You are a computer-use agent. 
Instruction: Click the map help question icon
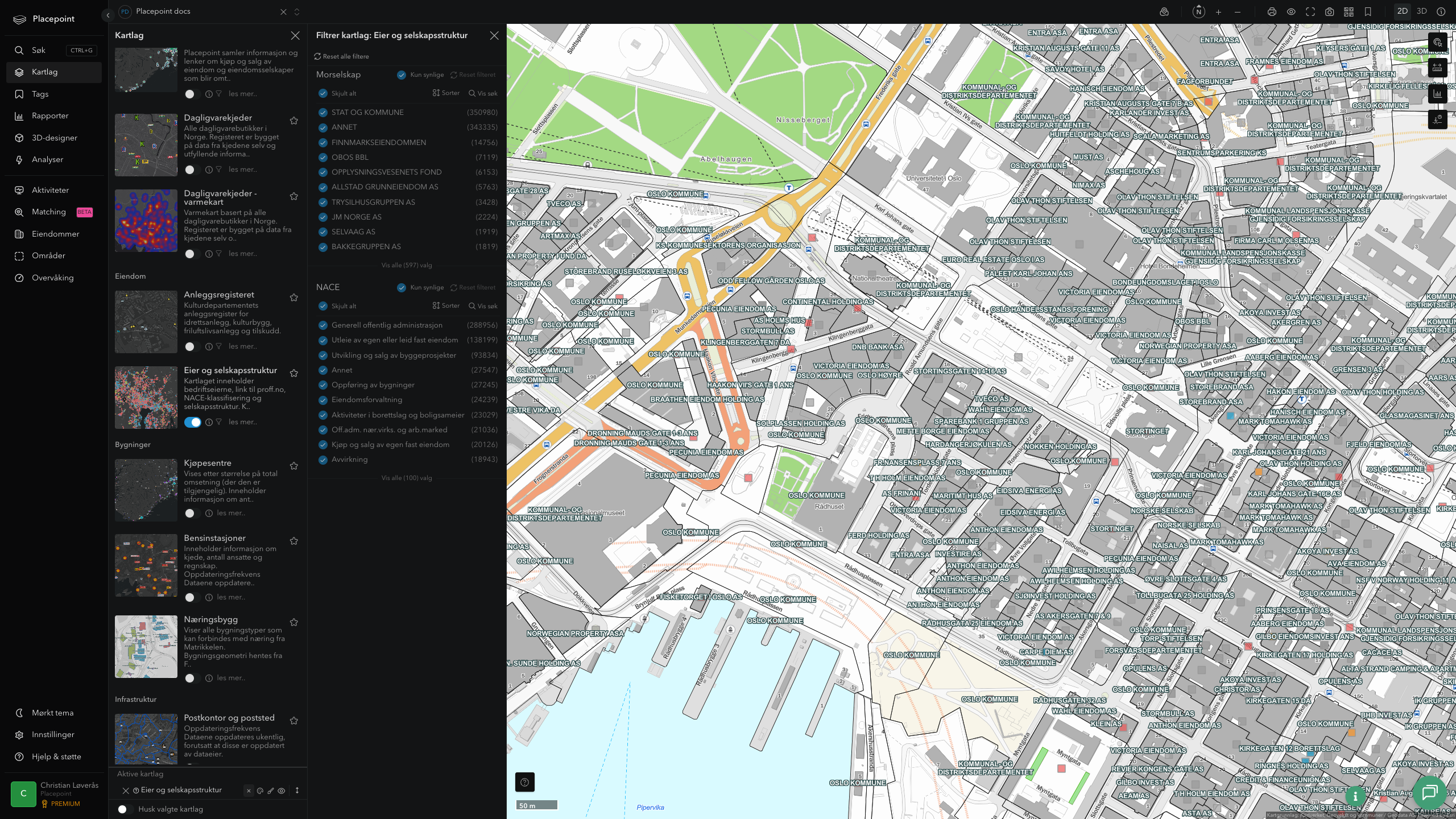click(524, 782)
